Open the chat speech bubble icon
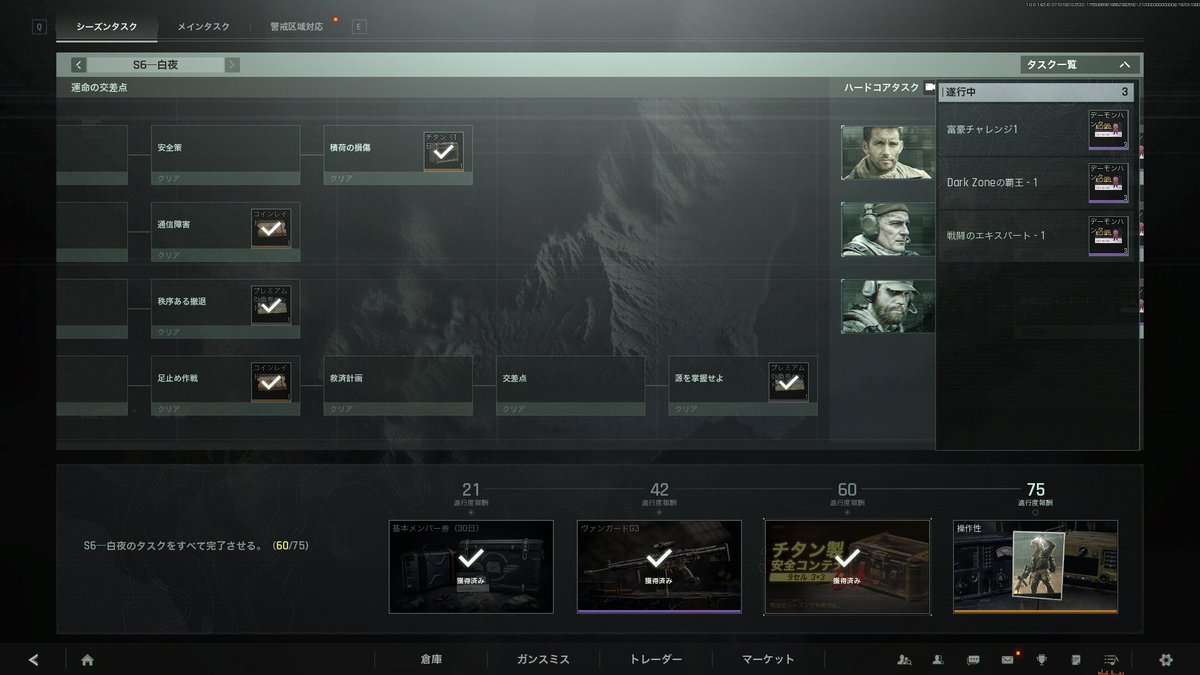 (x=973, y=659)
